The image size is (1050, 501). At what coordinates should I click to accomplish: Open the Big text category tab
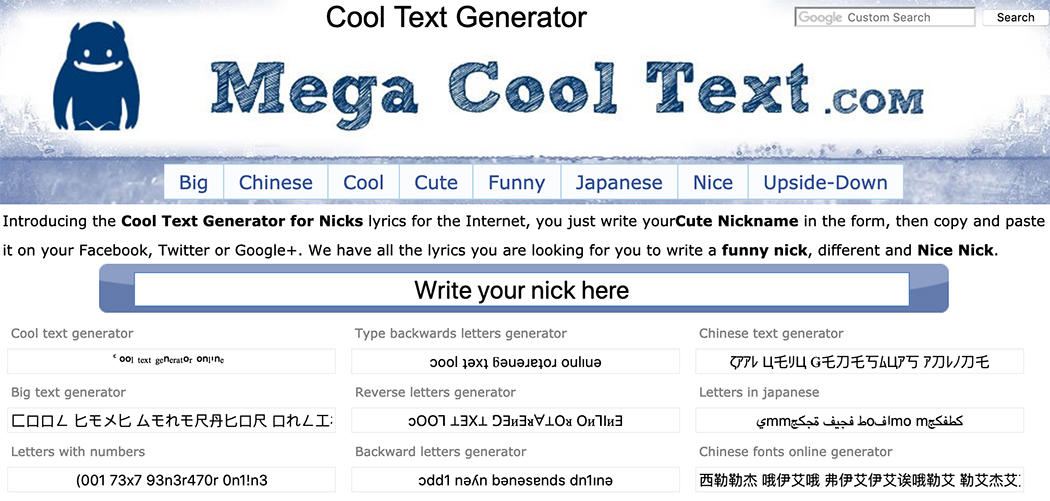[193, 183]
